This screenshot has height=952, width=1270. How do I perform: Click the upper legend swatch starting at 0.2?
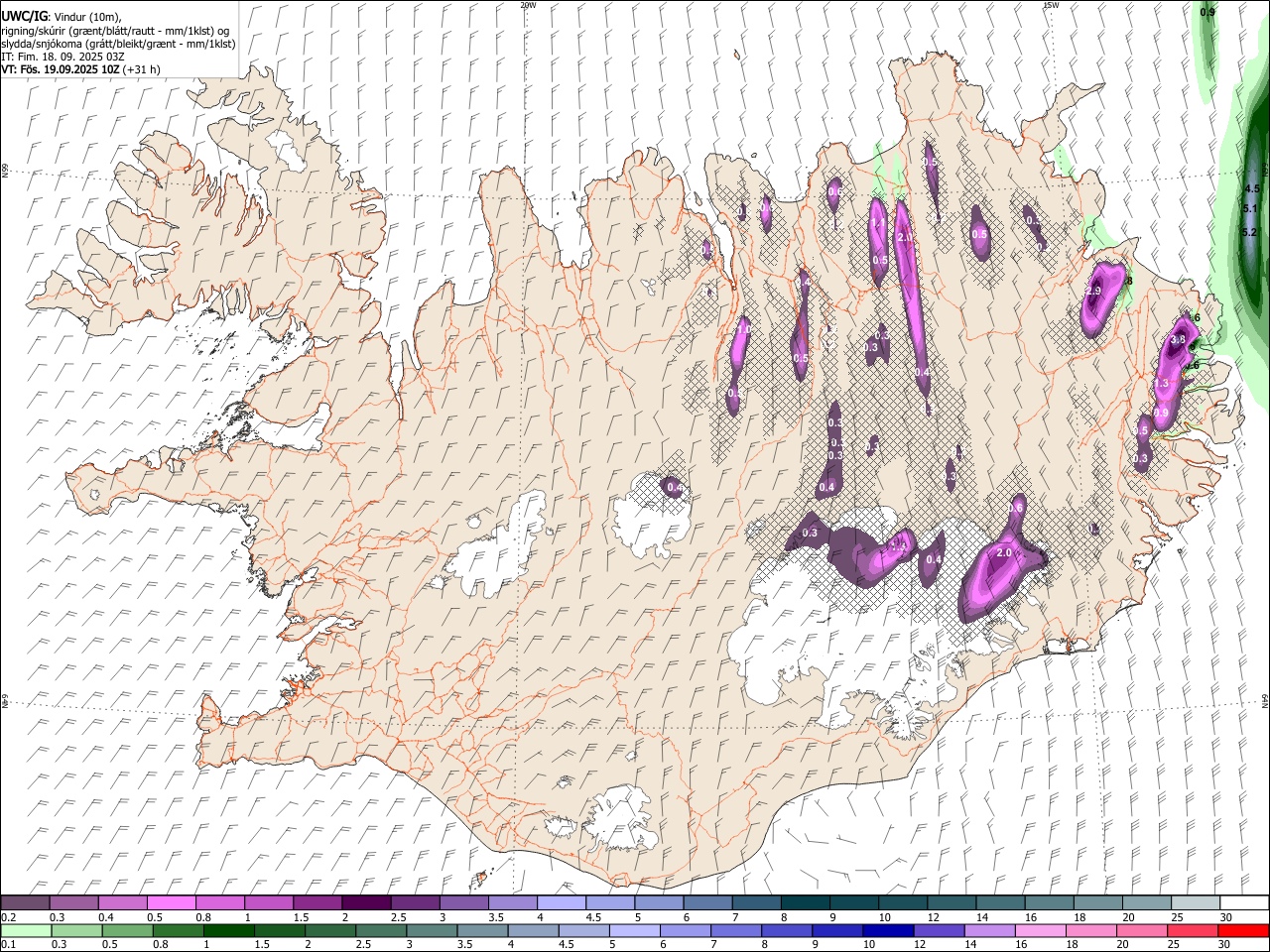click(x=26, y=903)
